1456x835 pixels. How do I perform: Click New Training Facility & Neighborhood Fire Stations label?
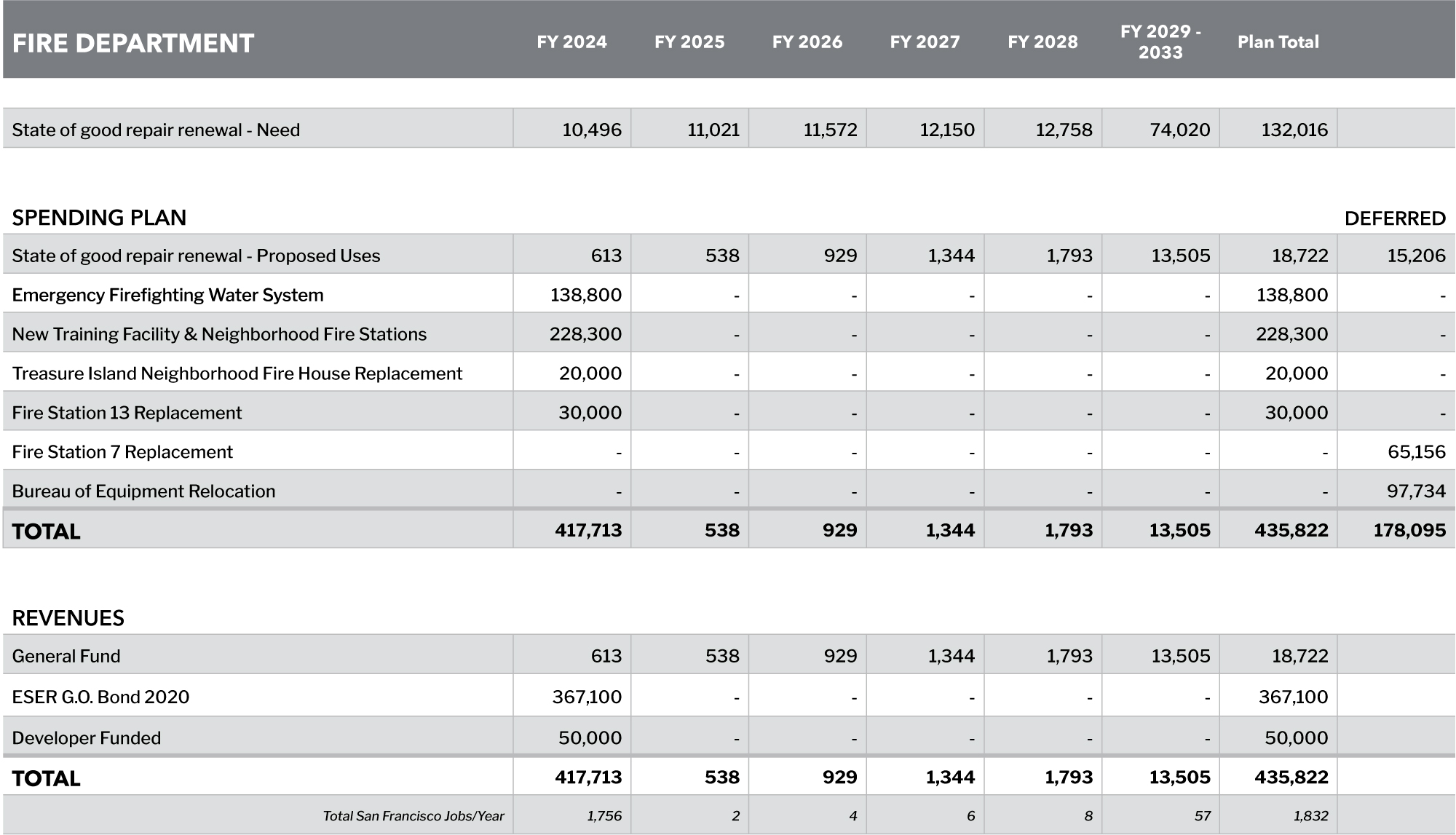[219, 334]
